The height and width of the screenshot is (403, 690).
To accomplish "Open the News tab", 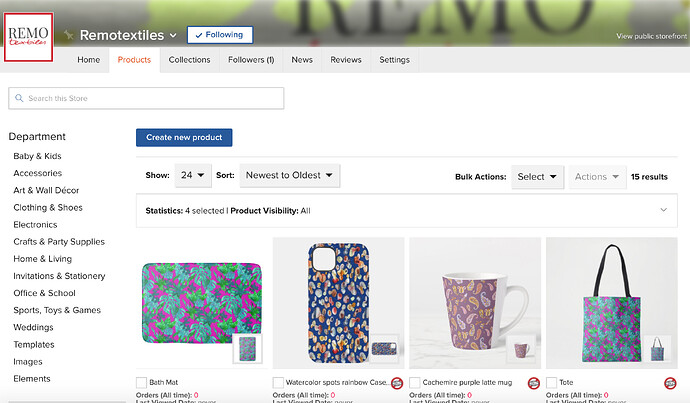I will (302, 60).
